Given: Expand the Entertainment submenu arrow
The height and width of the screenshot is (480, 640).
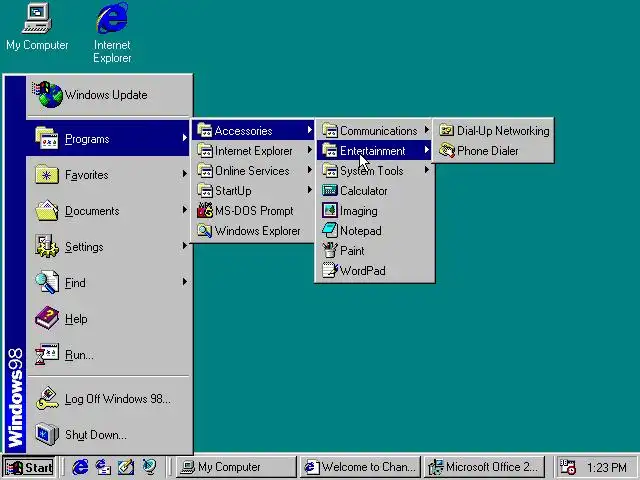Looking at the screenshot, I should [427, 150].
